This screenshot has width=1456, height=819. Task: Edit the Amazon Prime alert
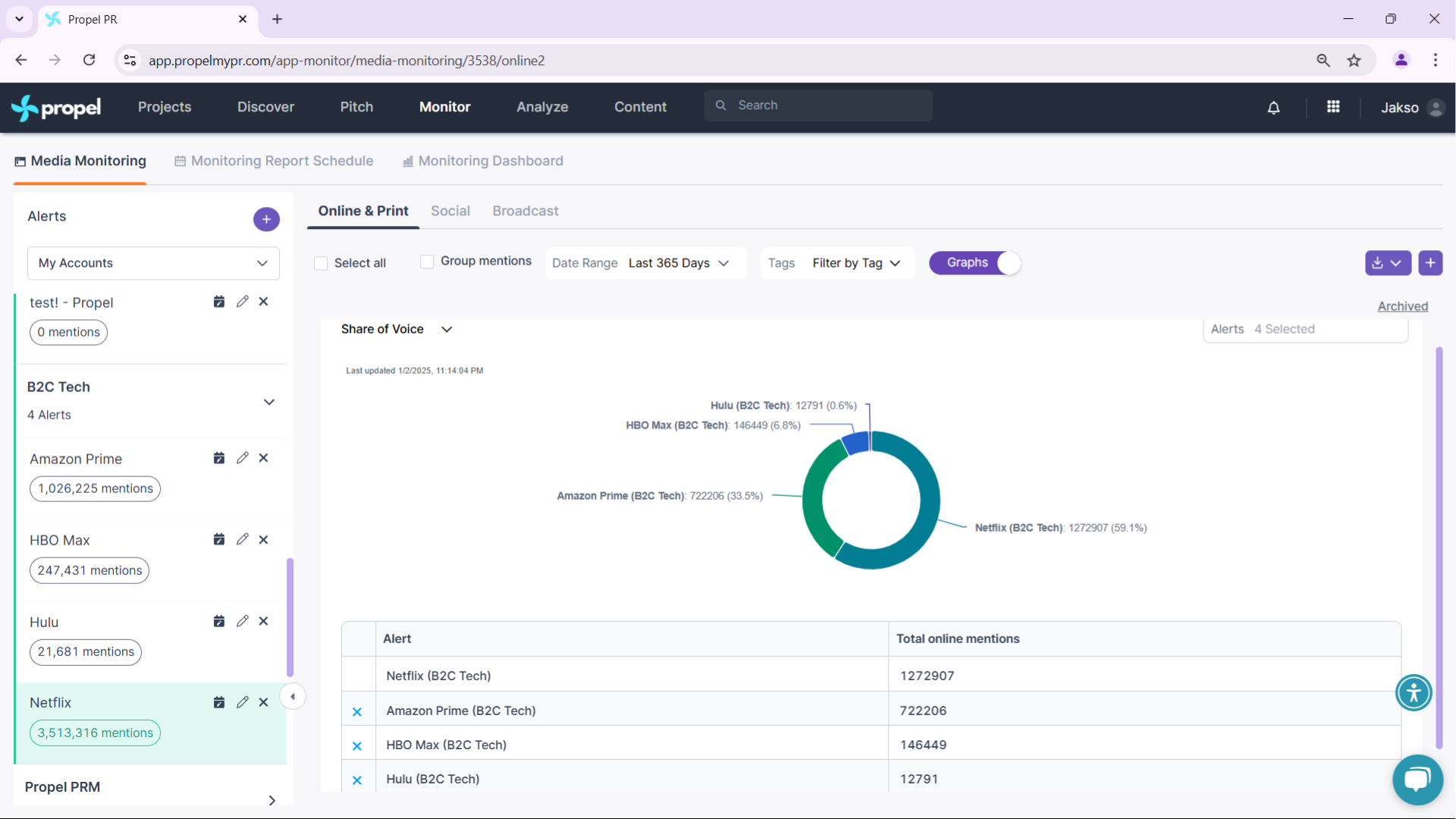pyautogui.click(x=243, y=458)
